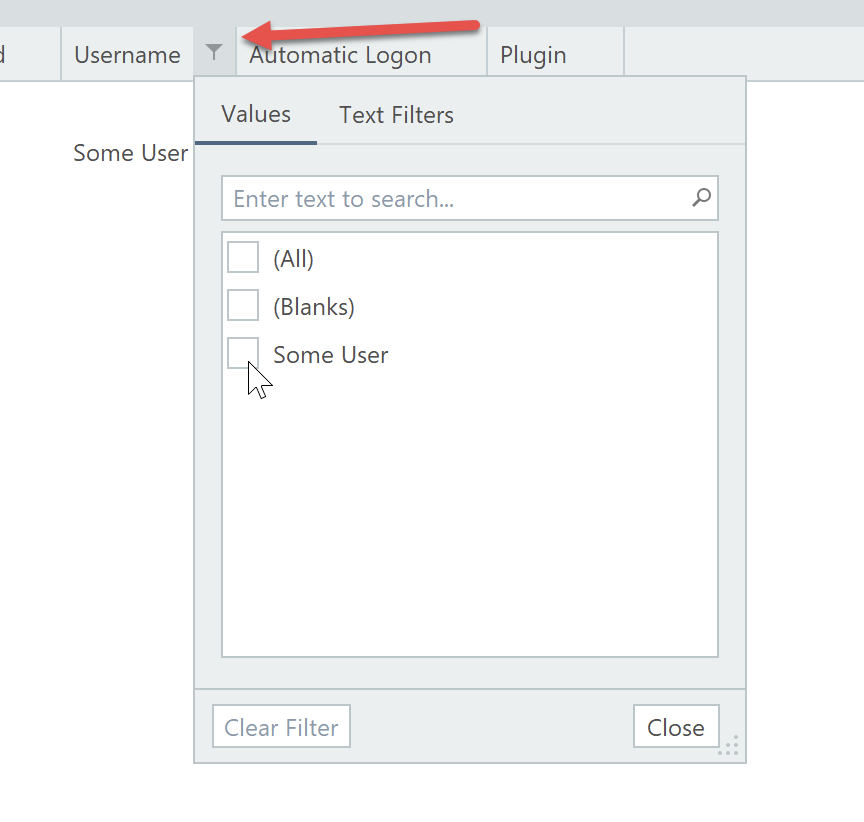Click the (All) label in values list
This screenshot has height=822, width=864.
pos(294,259)
